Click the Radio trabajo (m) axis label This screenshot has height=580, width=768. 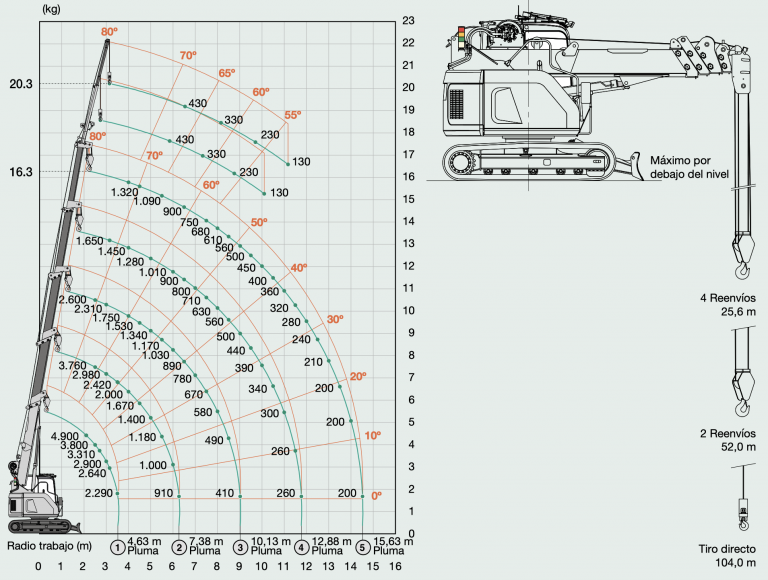[x=49, y=546]
